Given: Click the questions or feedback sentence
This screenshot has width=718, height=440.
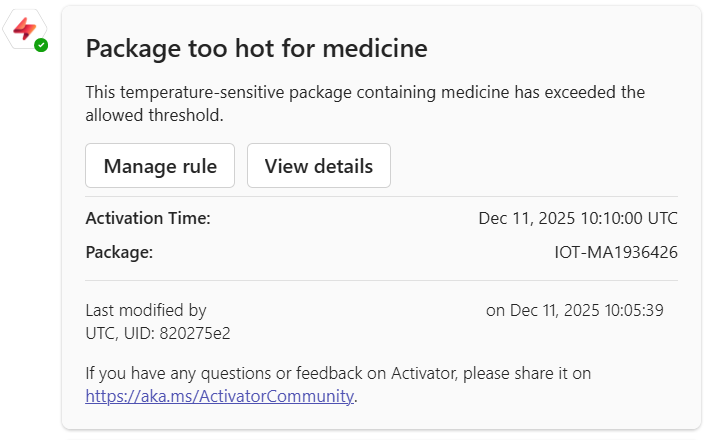Looking at the screenshot, I should point(338,373).
